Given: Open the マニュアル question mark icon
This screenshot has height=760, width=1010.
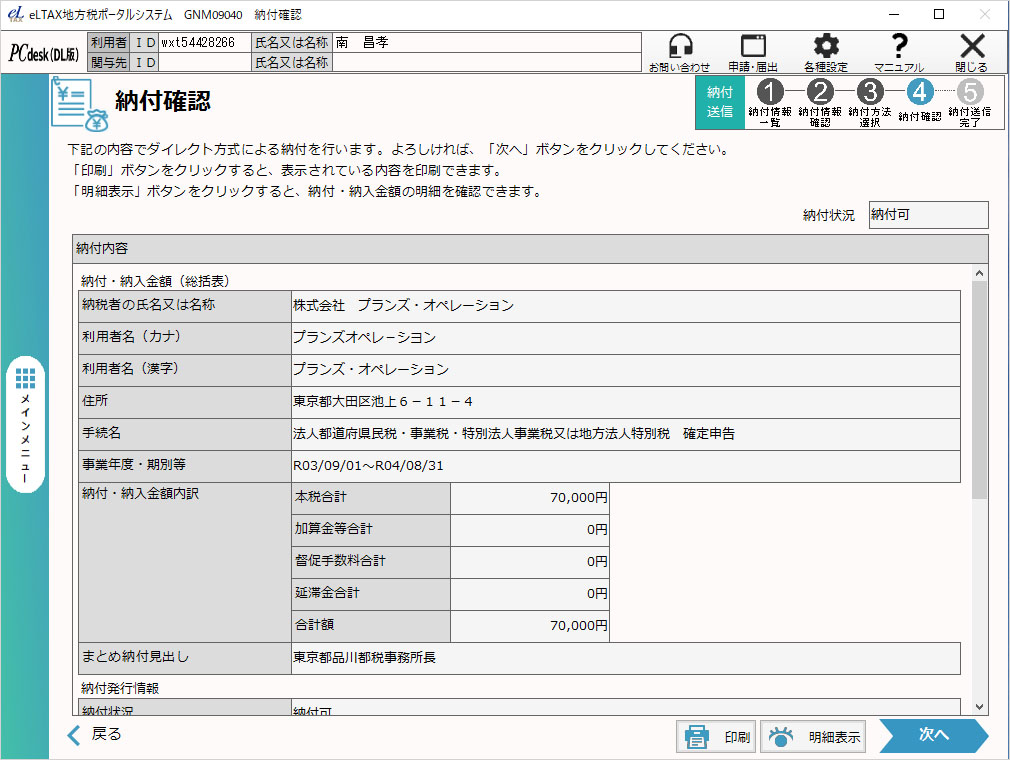Looking at the screenshot, I should coord(899,47).
